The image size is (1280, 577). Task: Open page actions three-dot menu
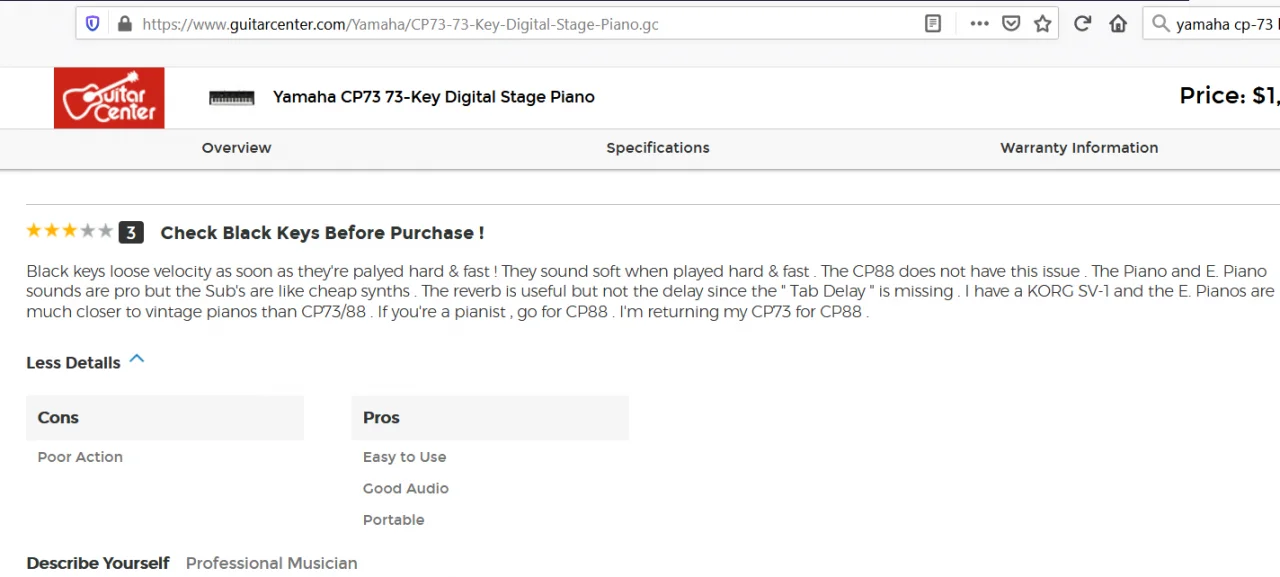(979, 24)
